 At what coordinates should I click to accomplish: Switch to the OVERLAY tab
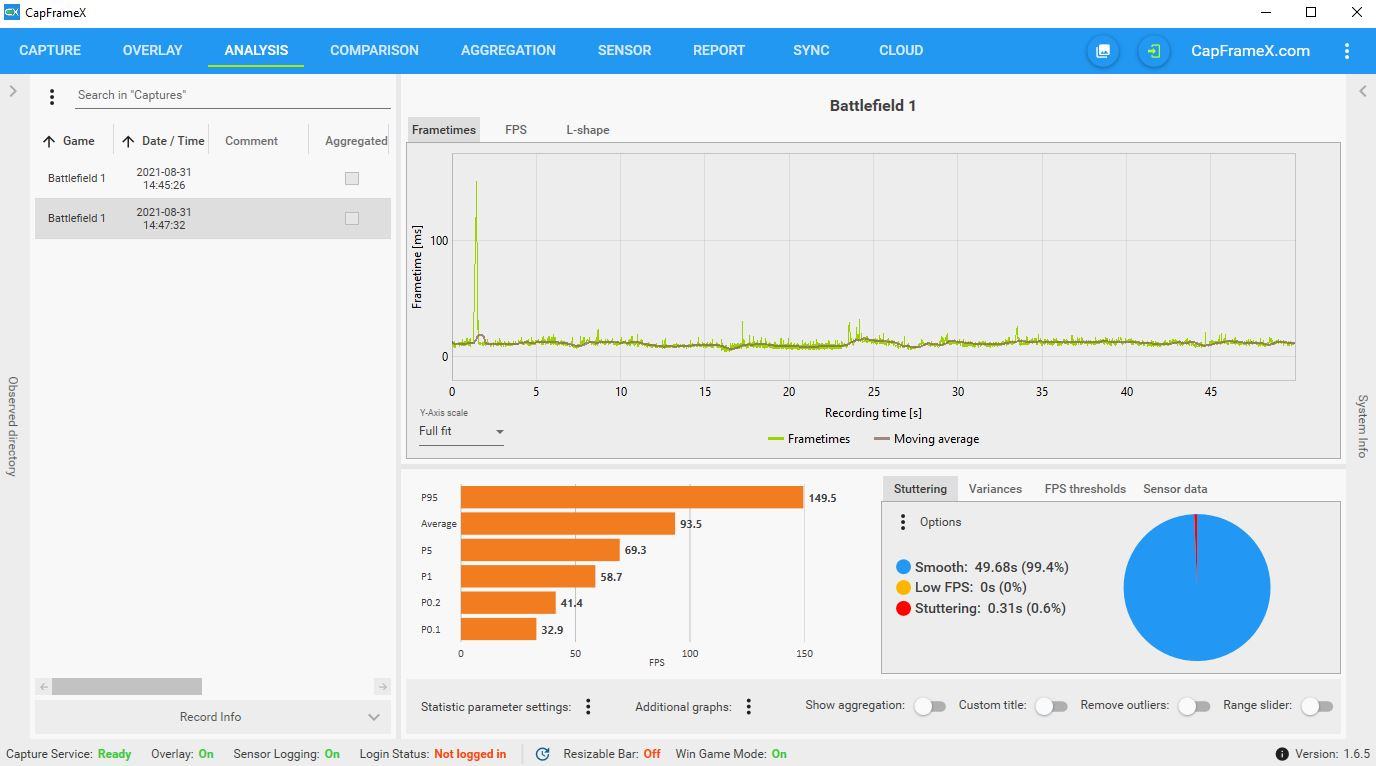[152, 50]
